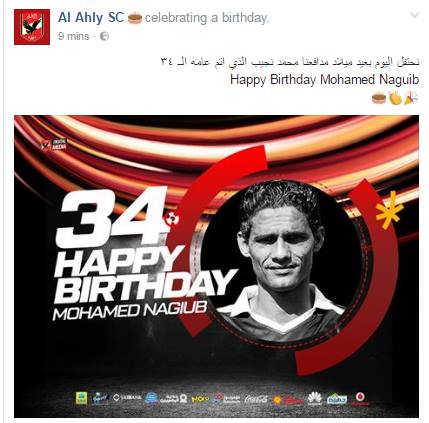Click the Saibank sponsor logo

tap(127, 398)
